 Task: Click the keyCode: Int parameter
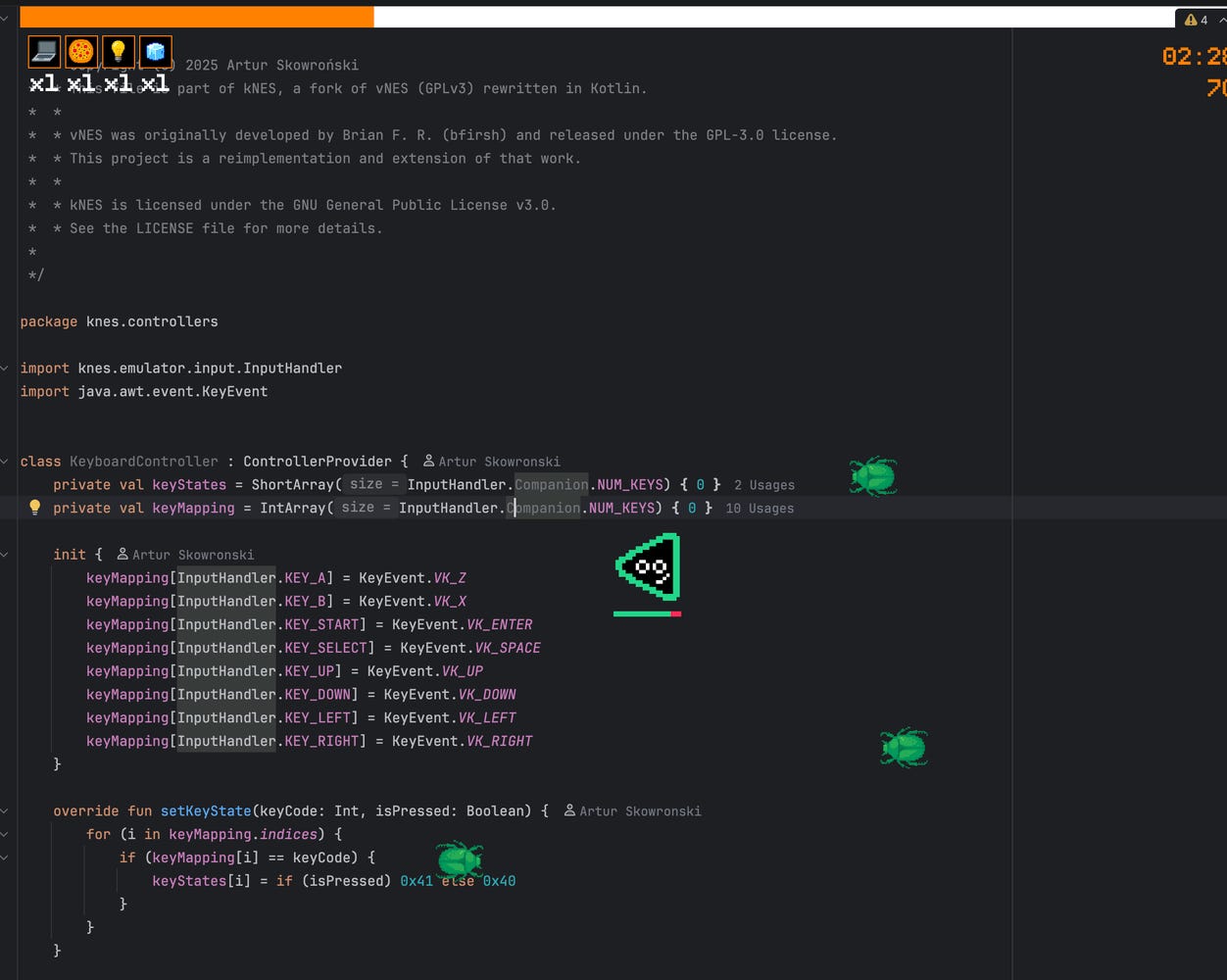coord(309,811)
